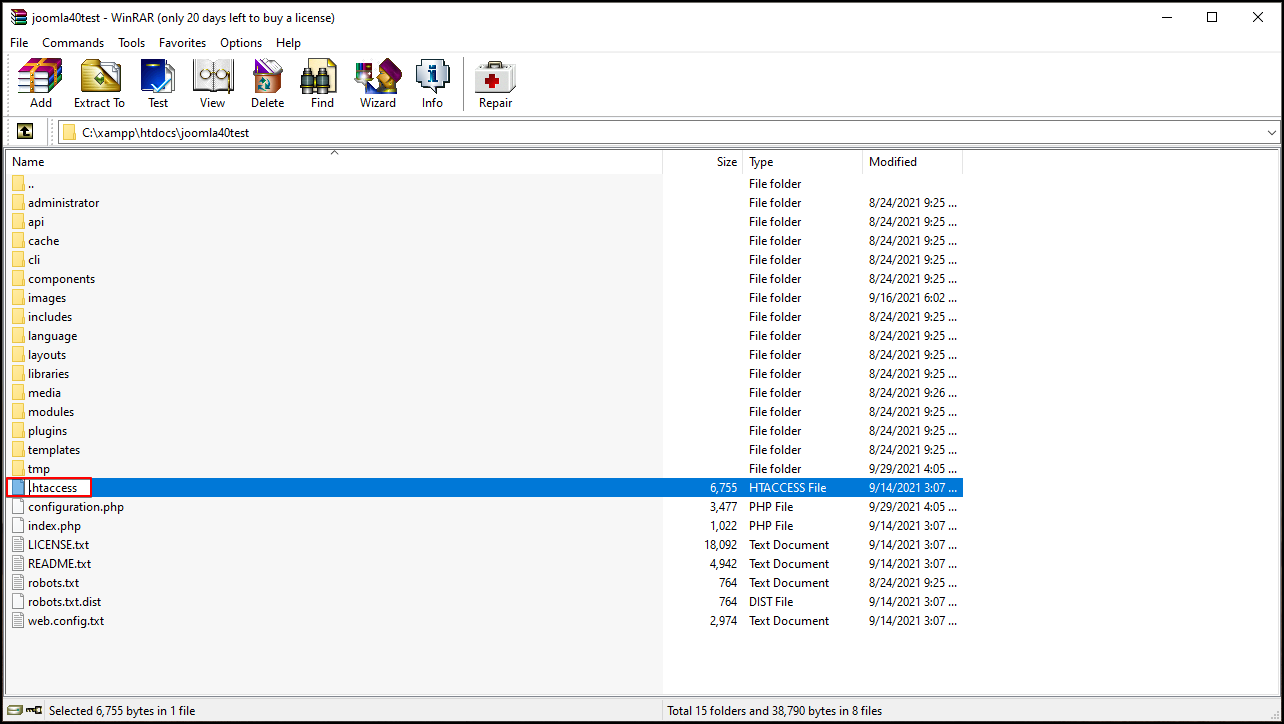The image size is (1284, 724).
Task: Select the api folder
Action: click(36, 222)
